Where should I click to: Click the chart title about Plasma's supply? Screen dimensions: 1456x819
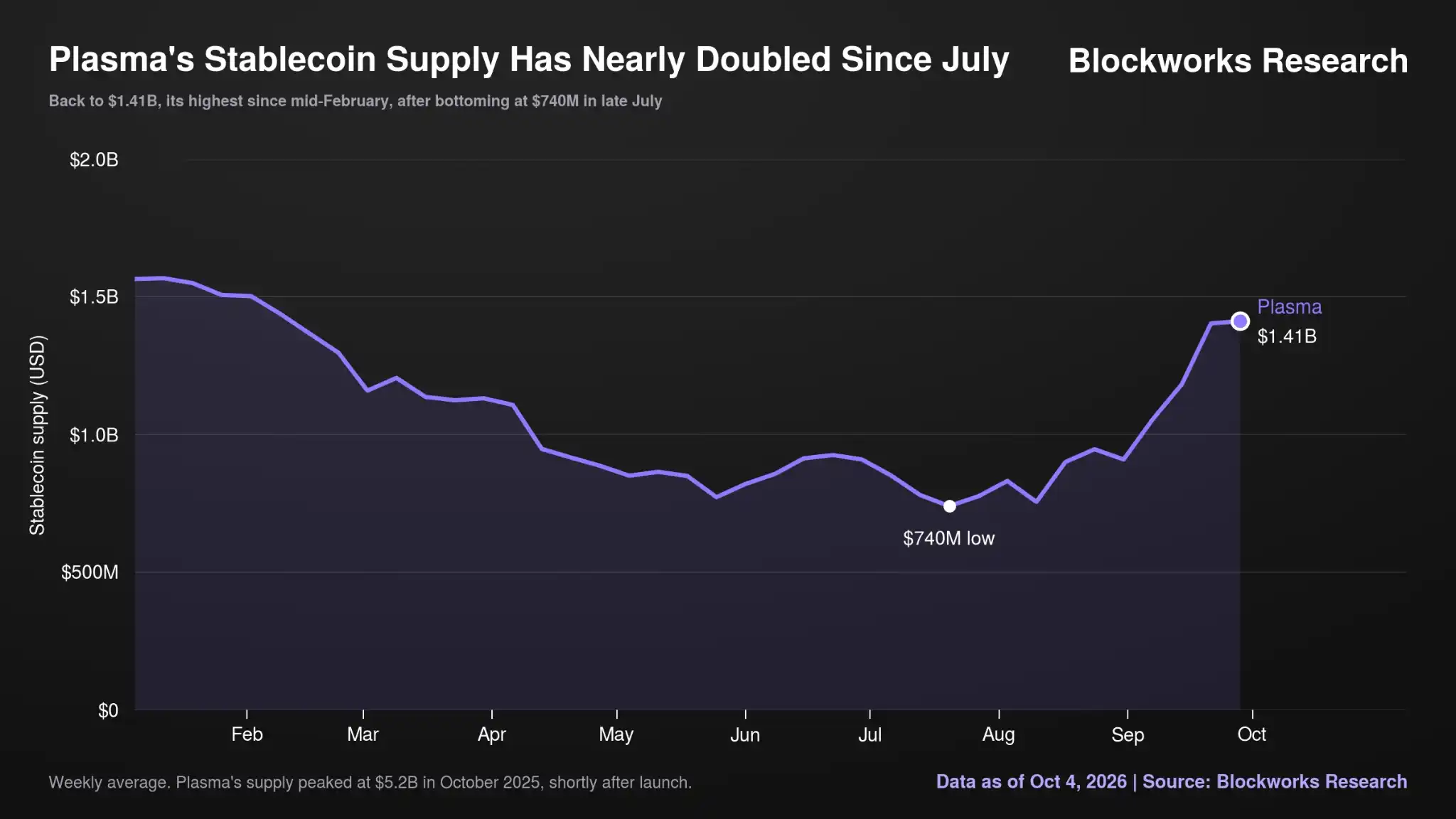pyautogui.click(x=529, y=60)
